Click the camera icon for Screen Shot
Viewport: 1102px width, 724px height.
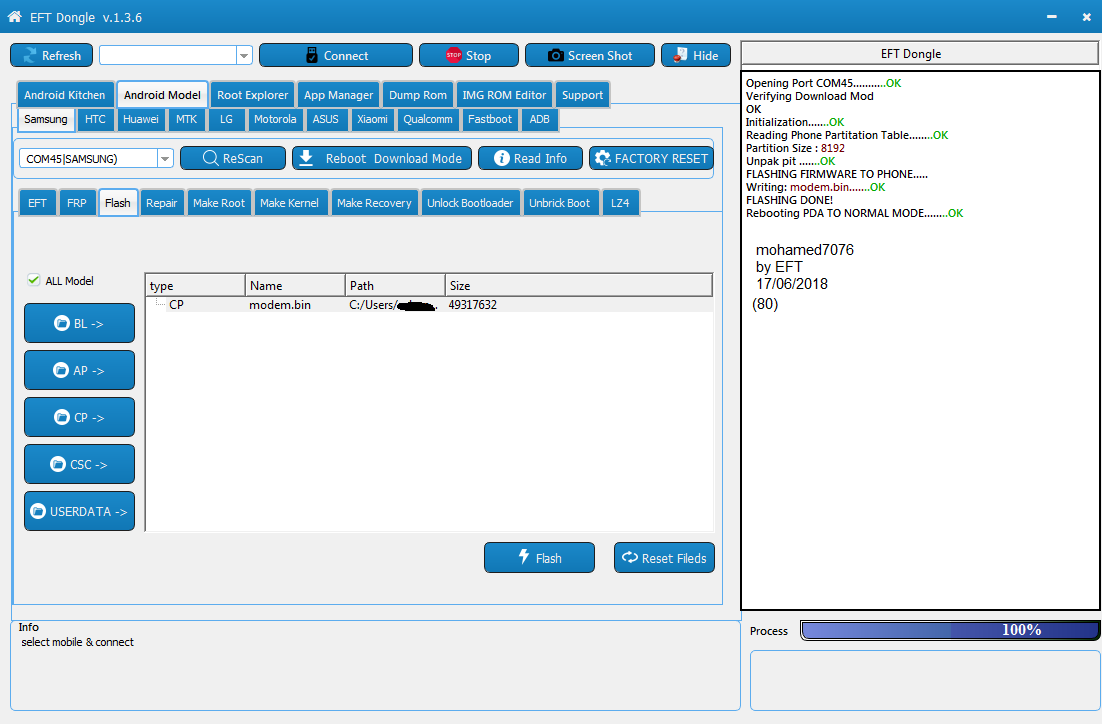[x=555, y=56]
